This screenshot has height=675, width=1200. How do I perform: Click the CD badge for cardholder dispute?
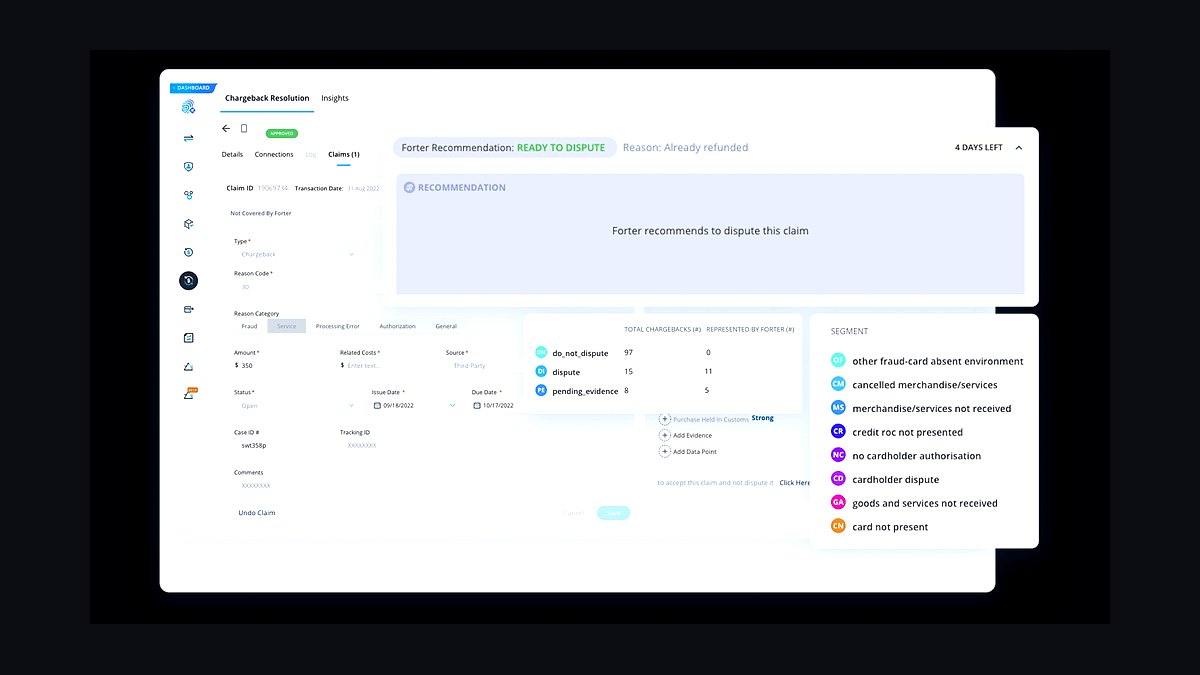pyautogui.click(x=838, y=479)
